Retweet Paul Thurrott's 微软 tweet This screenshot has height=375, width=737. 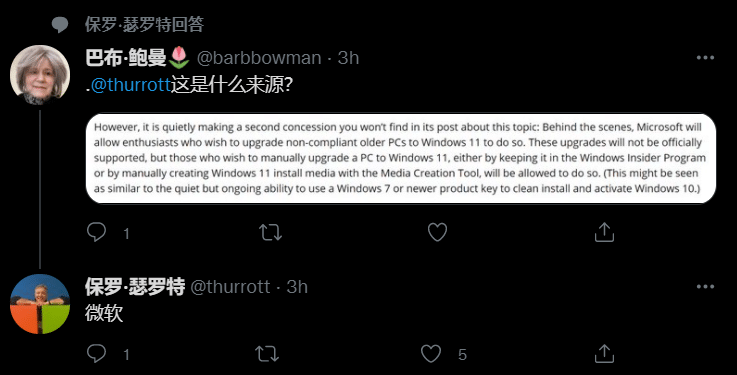coord(267,353)
